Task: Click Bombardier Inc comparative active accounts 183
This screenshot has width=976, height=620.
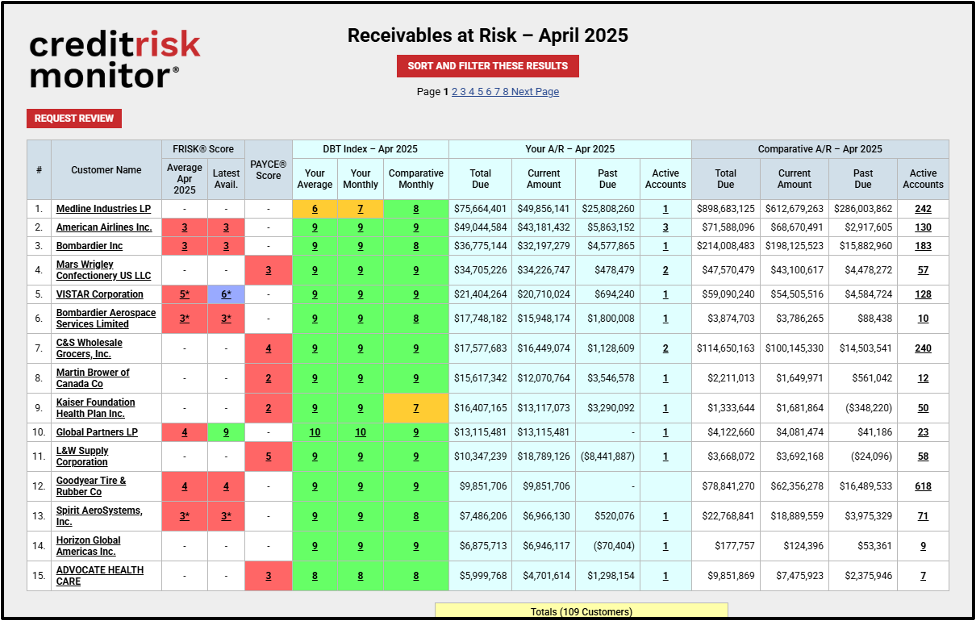Action: pyautogui.click(x=923, y=246)
